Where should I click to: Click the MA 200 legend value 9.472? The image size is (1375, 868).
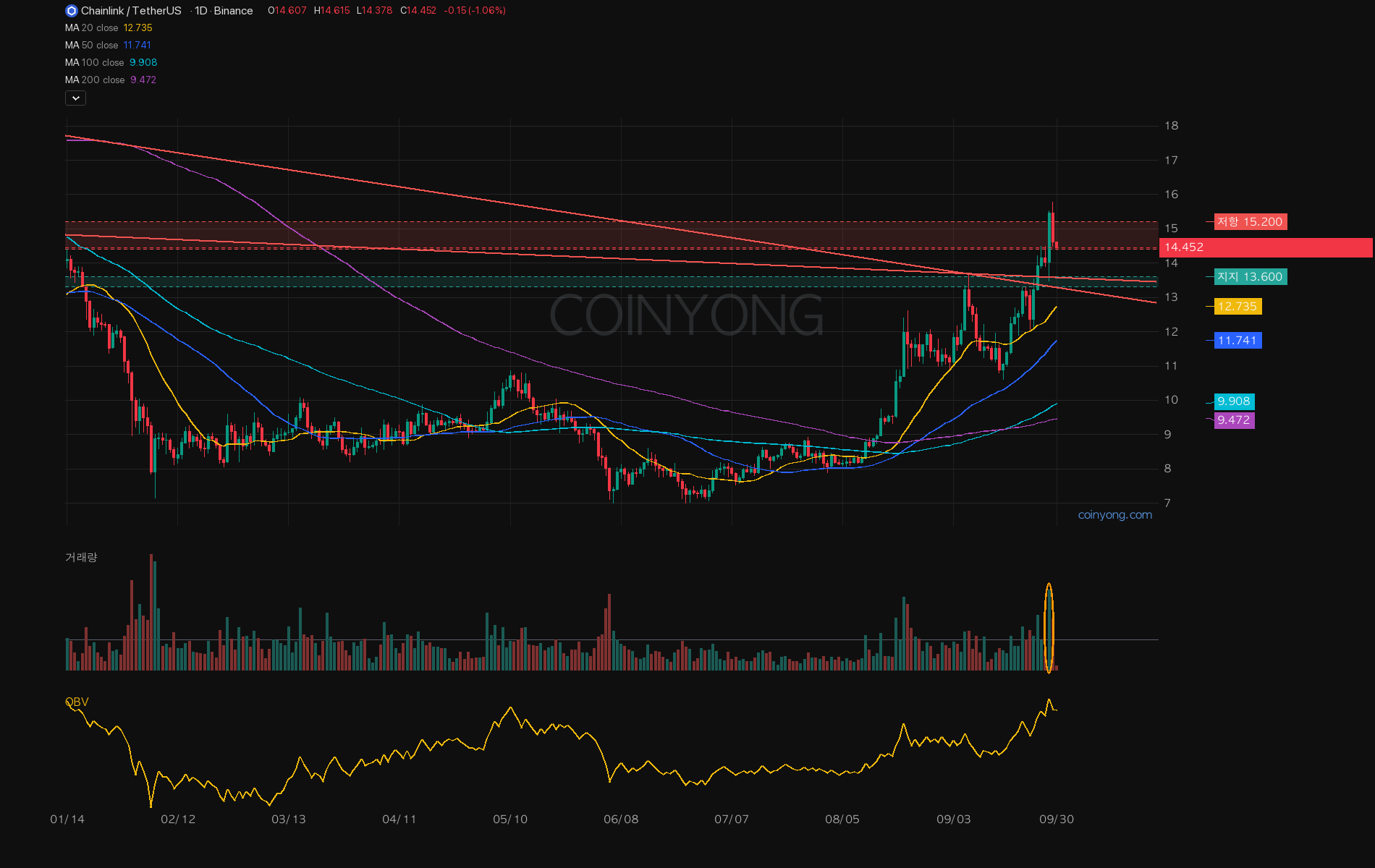tap(143, 80)
